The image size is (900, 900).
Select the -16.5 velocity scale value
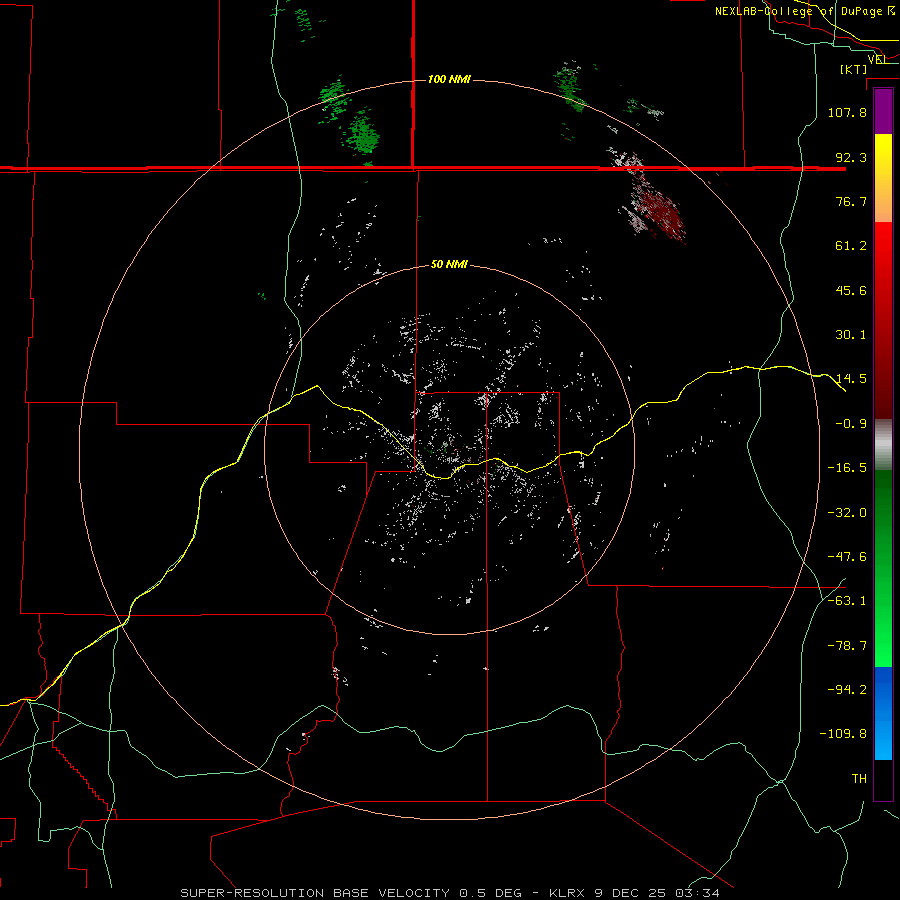[x=847, y=468]
